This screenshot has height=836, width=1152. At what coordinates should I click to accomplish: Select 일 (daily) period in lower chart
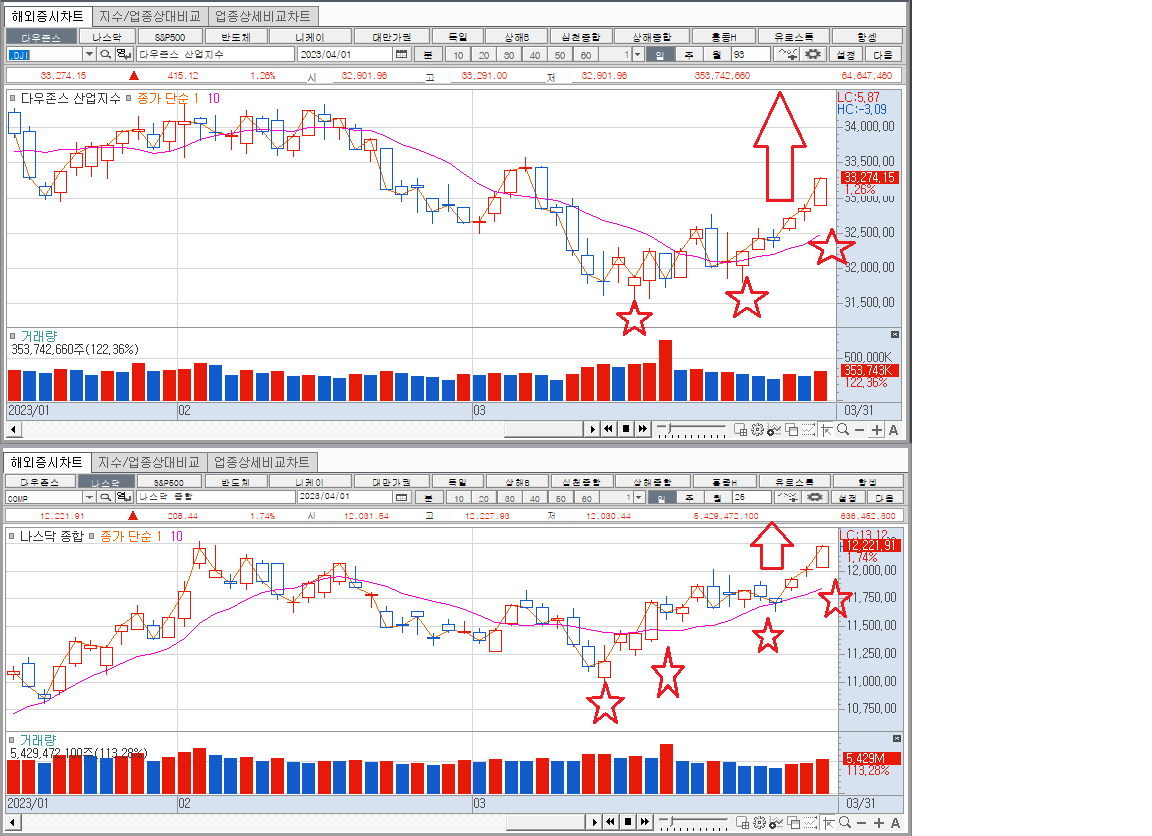(661, 497)
